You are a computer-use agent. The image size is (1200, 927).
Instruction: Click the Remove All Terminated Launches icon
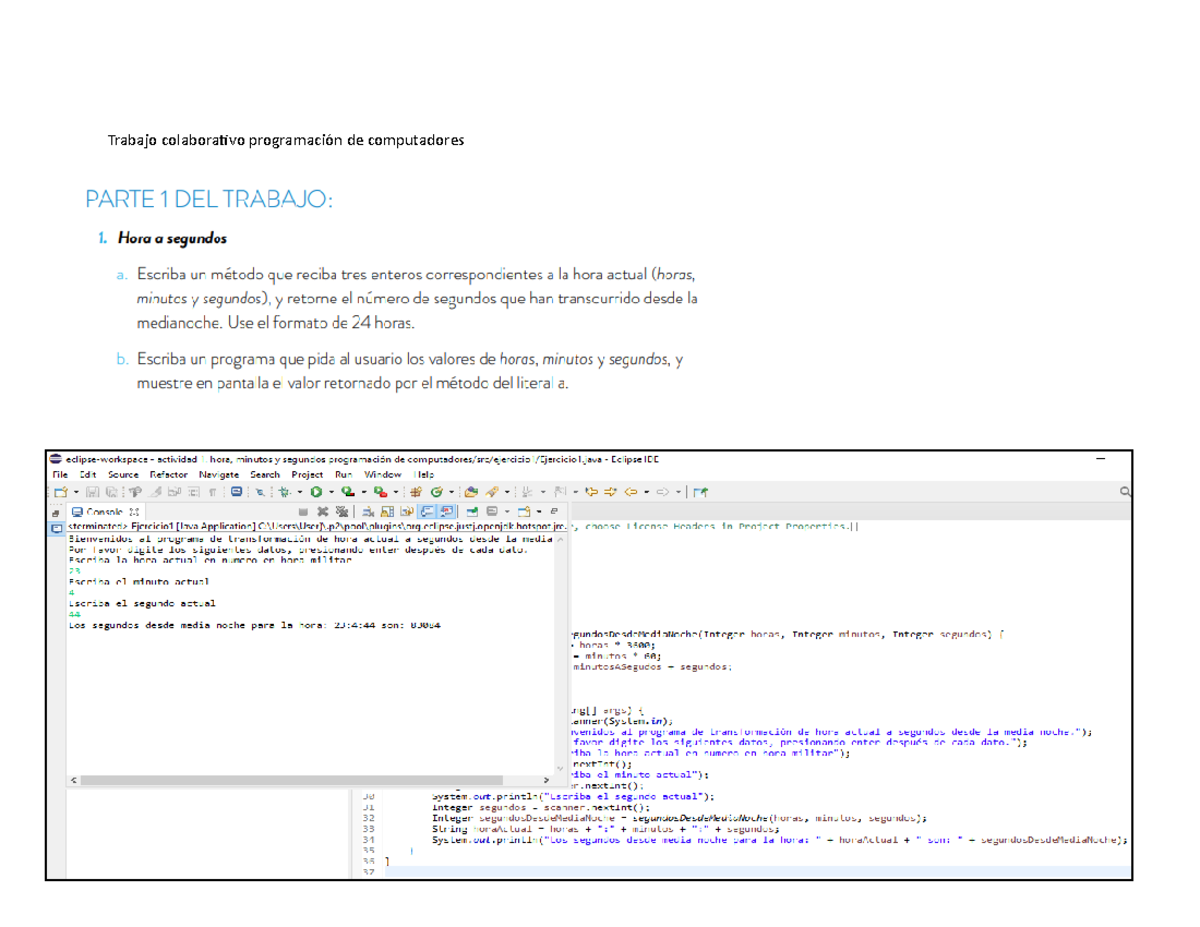[x=340, y=510]
